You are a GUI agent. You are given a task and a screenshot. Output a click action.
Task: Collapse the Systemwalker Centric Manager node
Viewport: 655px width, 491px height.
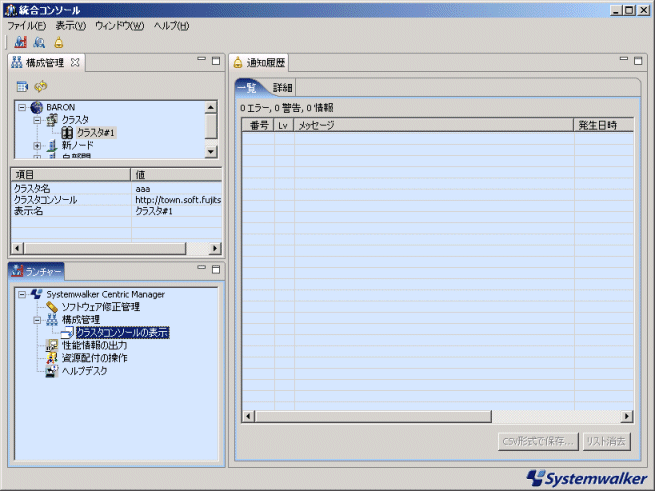coord(22,295)
